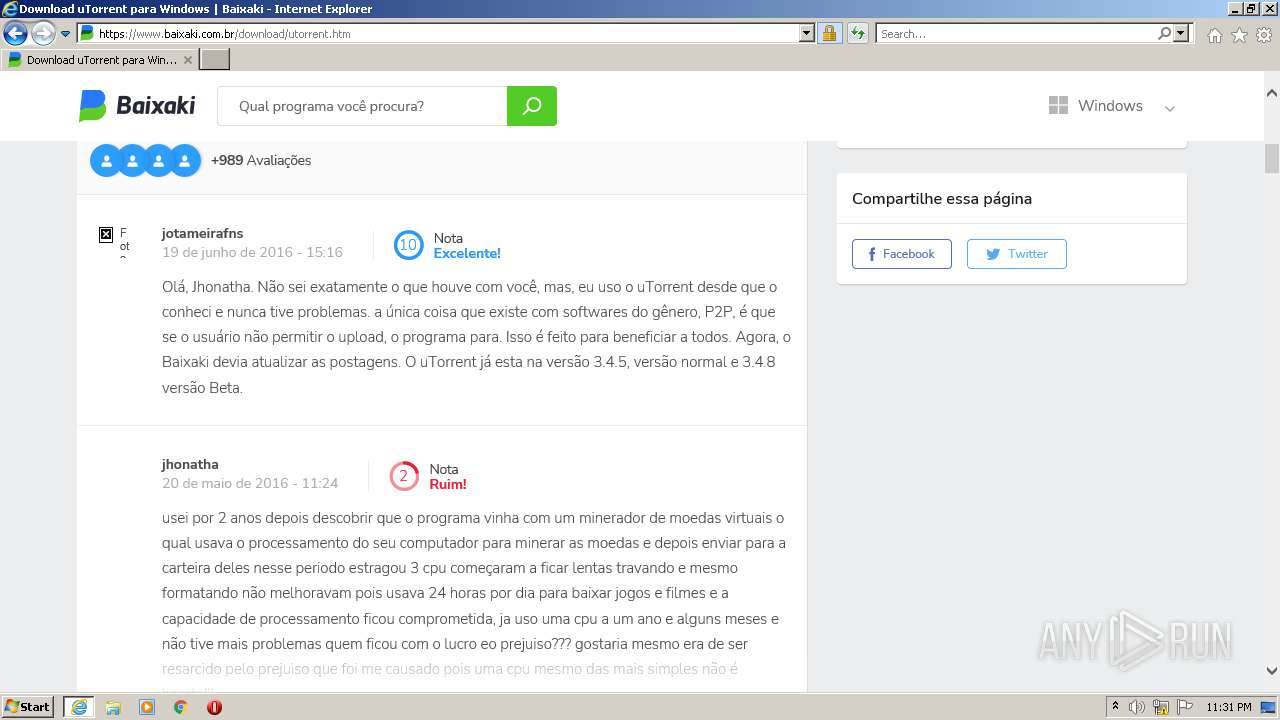
Task: Click the Windows platform logo icon
Action: (1058, 105)
